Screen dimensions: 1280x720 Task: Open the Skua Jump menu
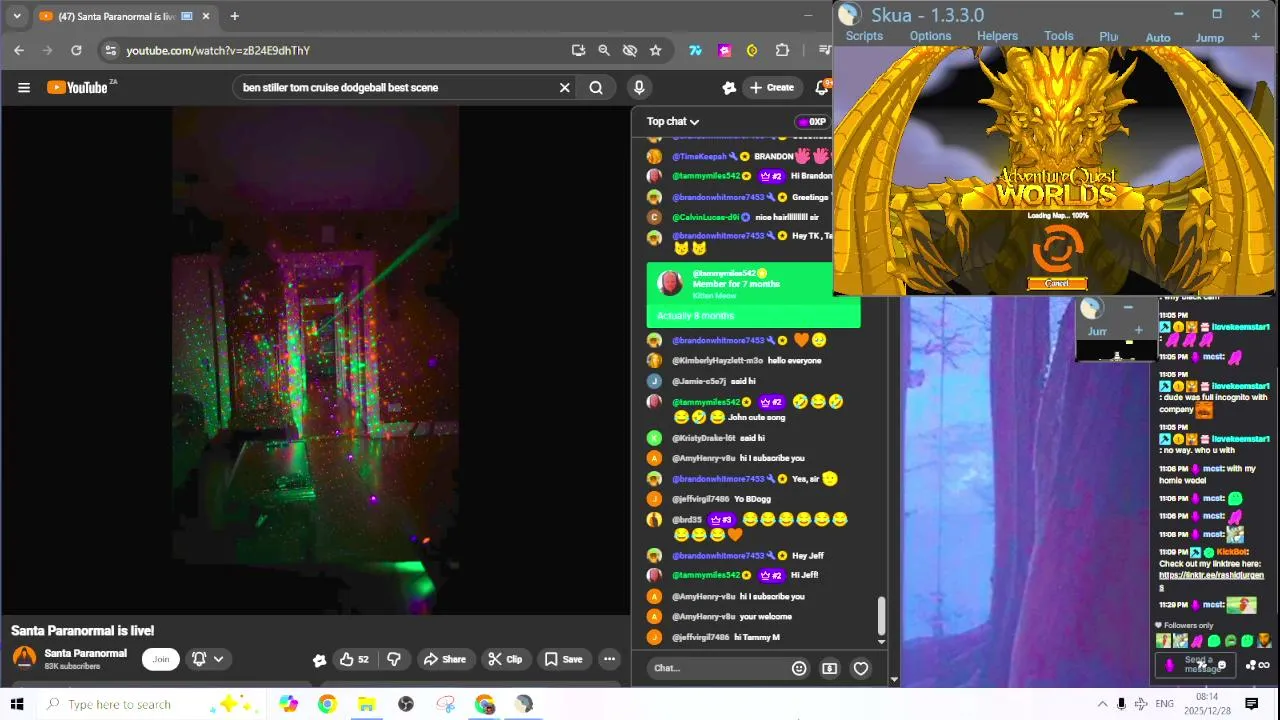pos(1210,38)
